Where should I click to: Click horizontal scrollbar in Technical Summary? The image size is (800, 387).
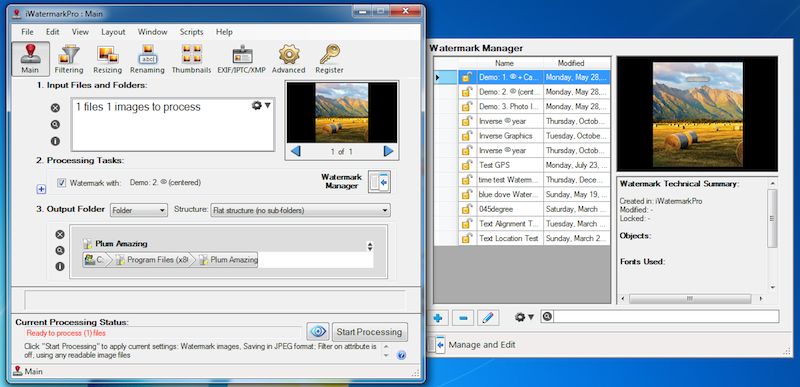pos(689,298)
